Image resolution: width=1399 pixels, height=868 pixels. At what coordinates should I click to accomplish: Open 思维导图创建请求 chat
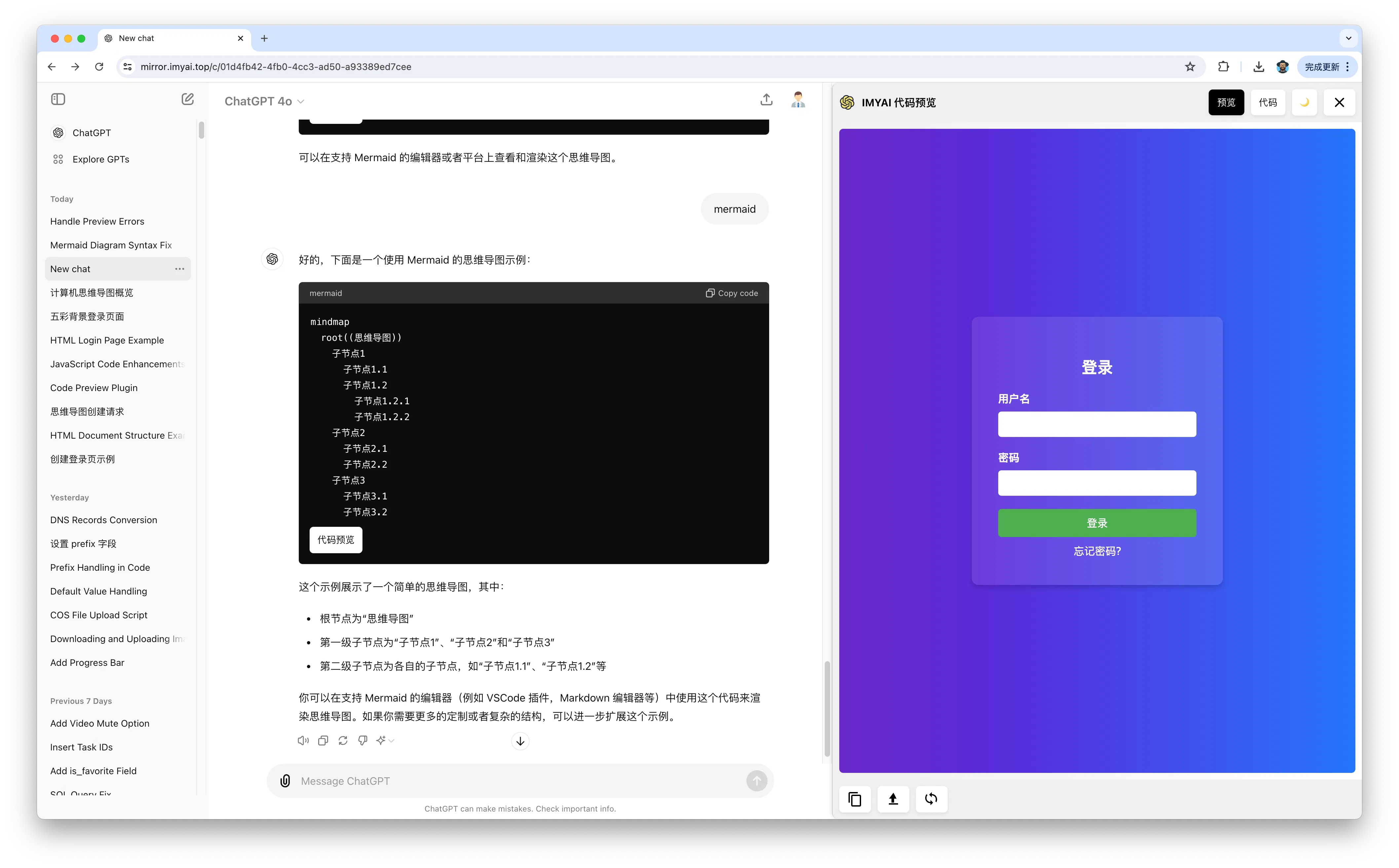click(x=118, y=412)
